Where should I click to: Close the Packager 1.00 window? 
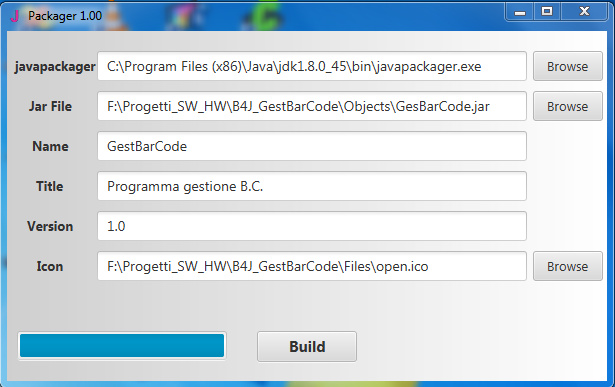(584, 12)
